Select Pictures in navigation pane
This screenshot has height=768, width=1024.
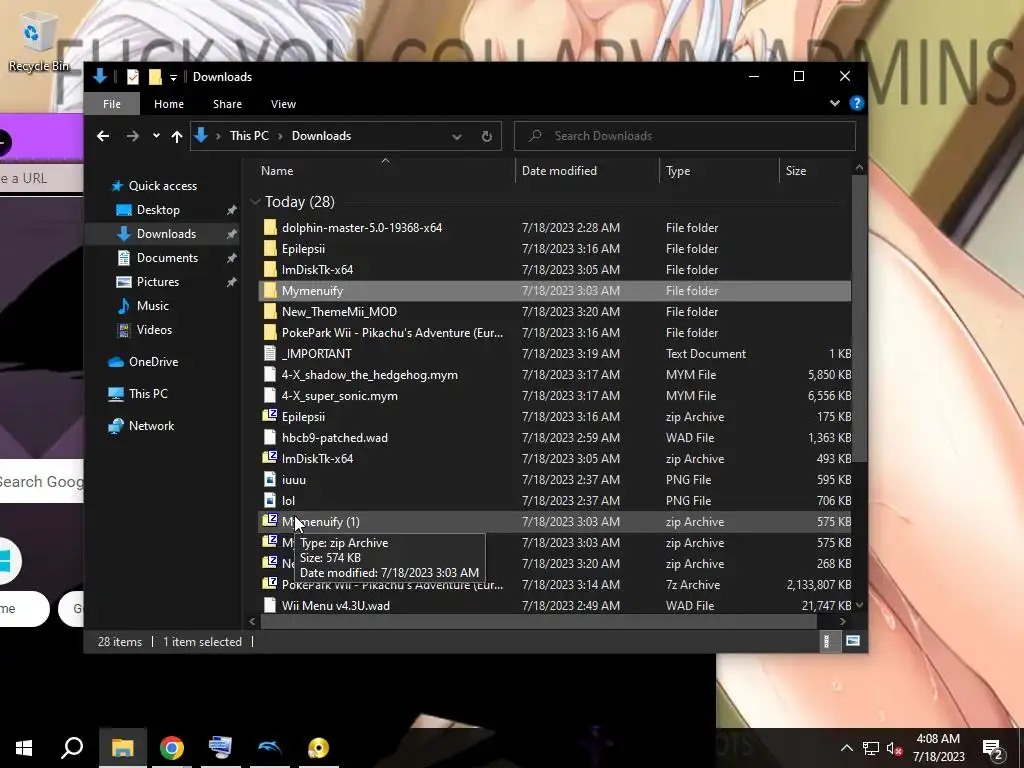157,281
